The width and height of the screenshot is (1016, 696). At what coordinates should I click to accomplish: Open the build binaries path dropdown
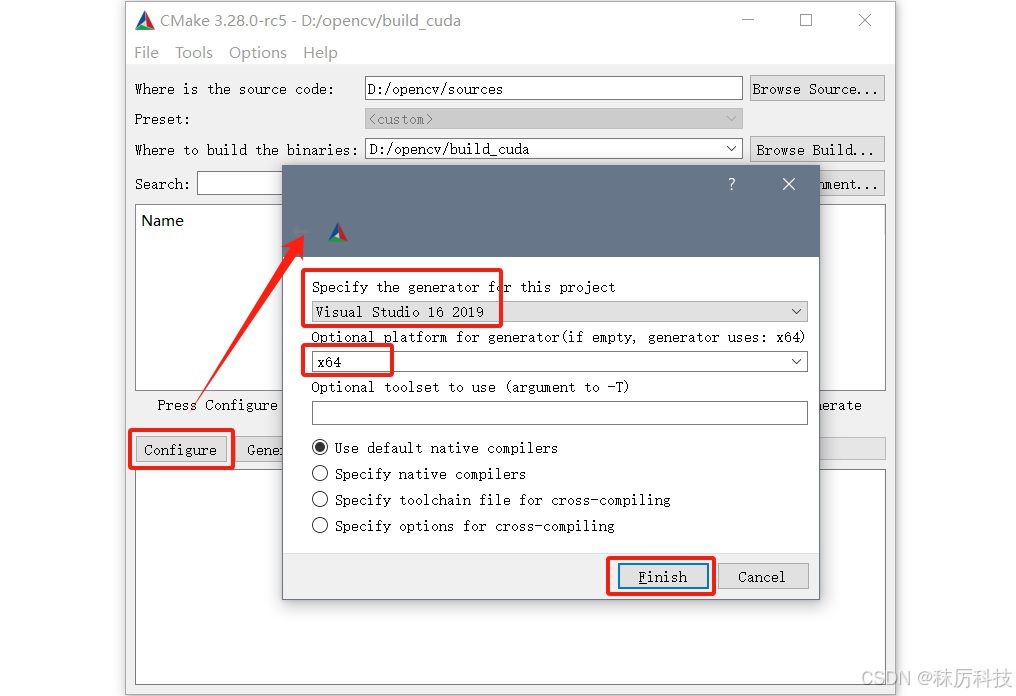732,148
